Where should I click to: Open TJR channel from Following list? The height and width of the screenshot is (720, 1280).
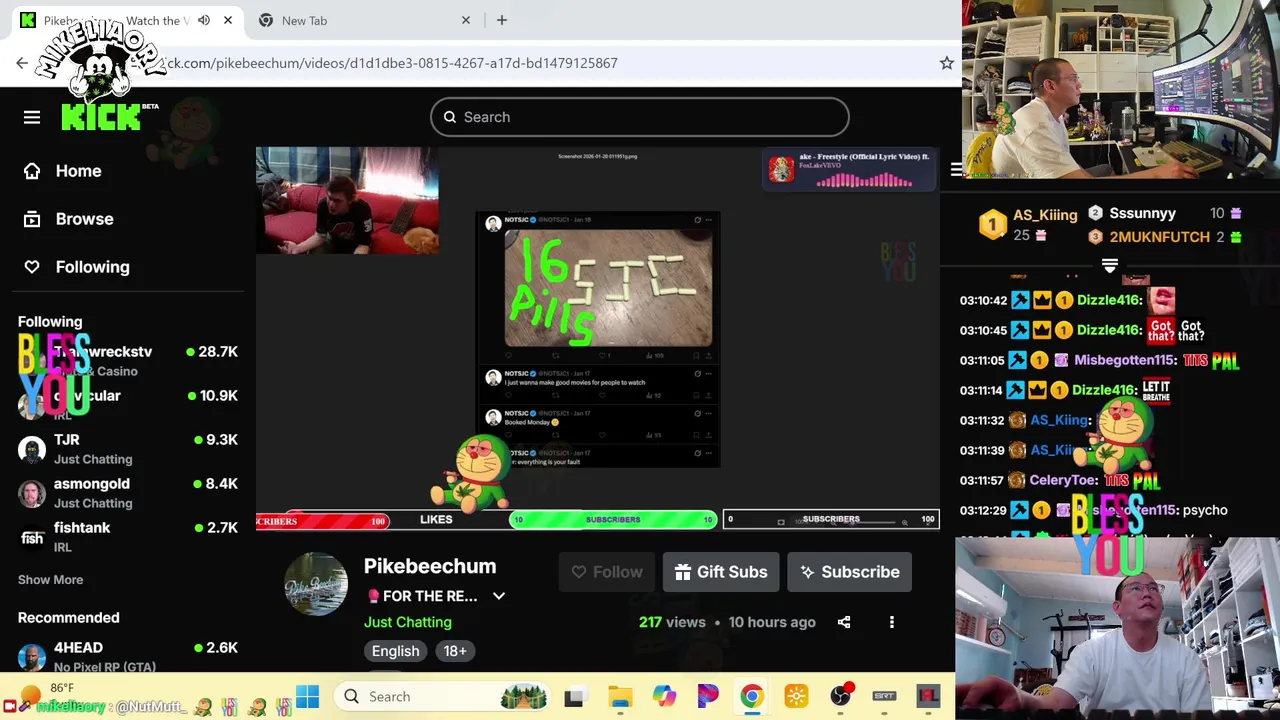click(x=128, y=449)
